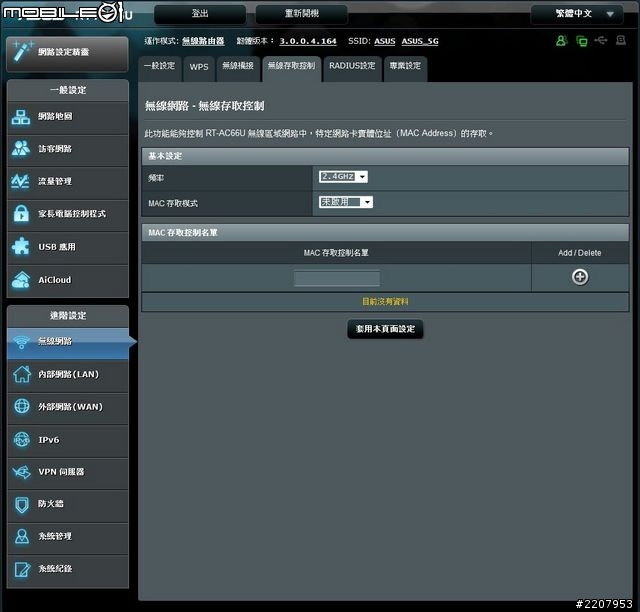Open the MAC 存取模式 dropdown
The width and height of the screenshot is (640, 612).
[346, 202]
